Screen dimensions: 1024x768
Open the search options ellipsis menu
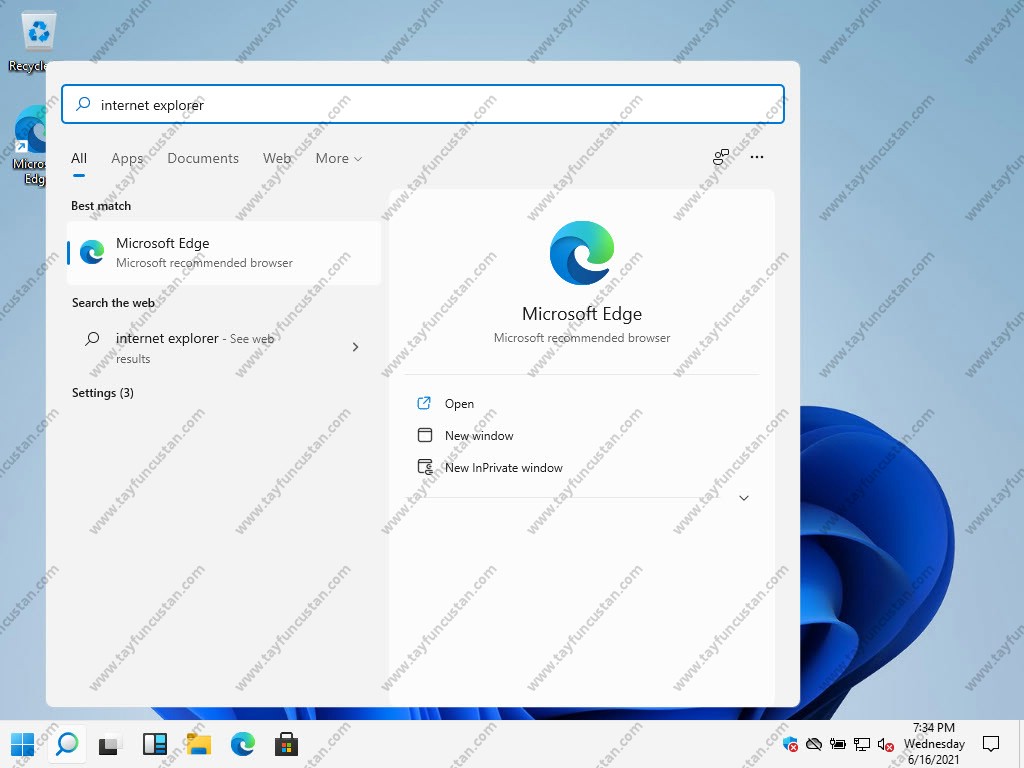(757, 157)
